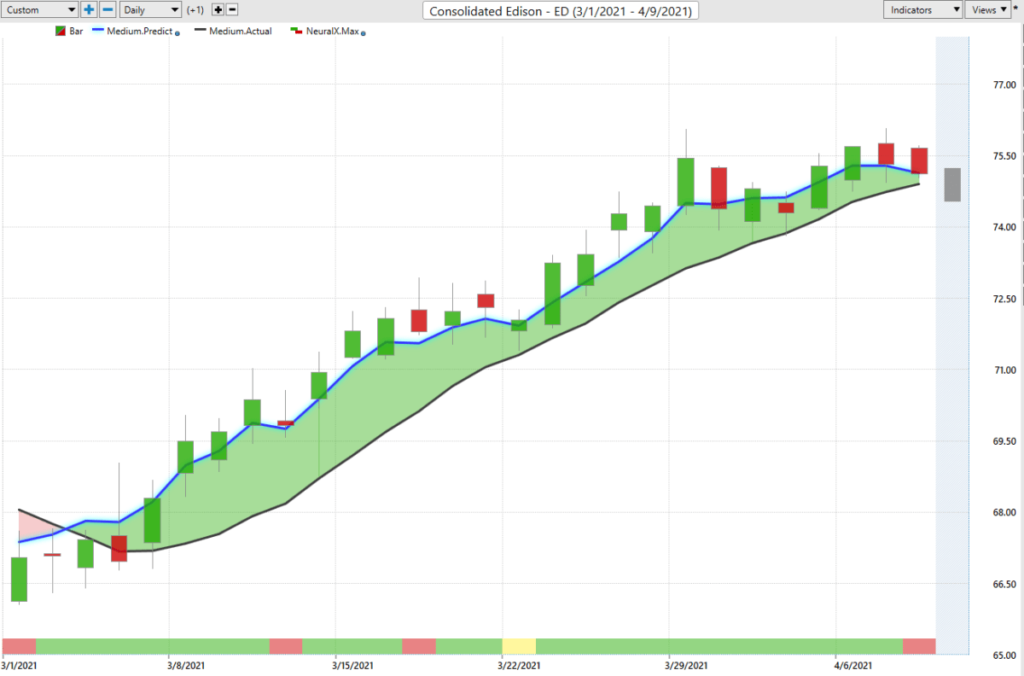Open the Custom range dropdown
This screenshot has width=1024, height=676.
(x=40, y=10)
